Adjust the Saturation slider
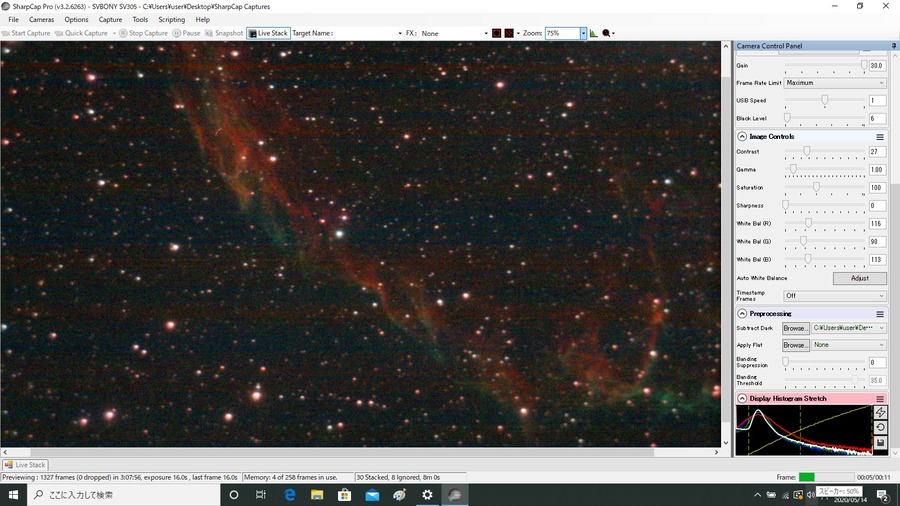The image size is (900, 506). pos(825,188)
